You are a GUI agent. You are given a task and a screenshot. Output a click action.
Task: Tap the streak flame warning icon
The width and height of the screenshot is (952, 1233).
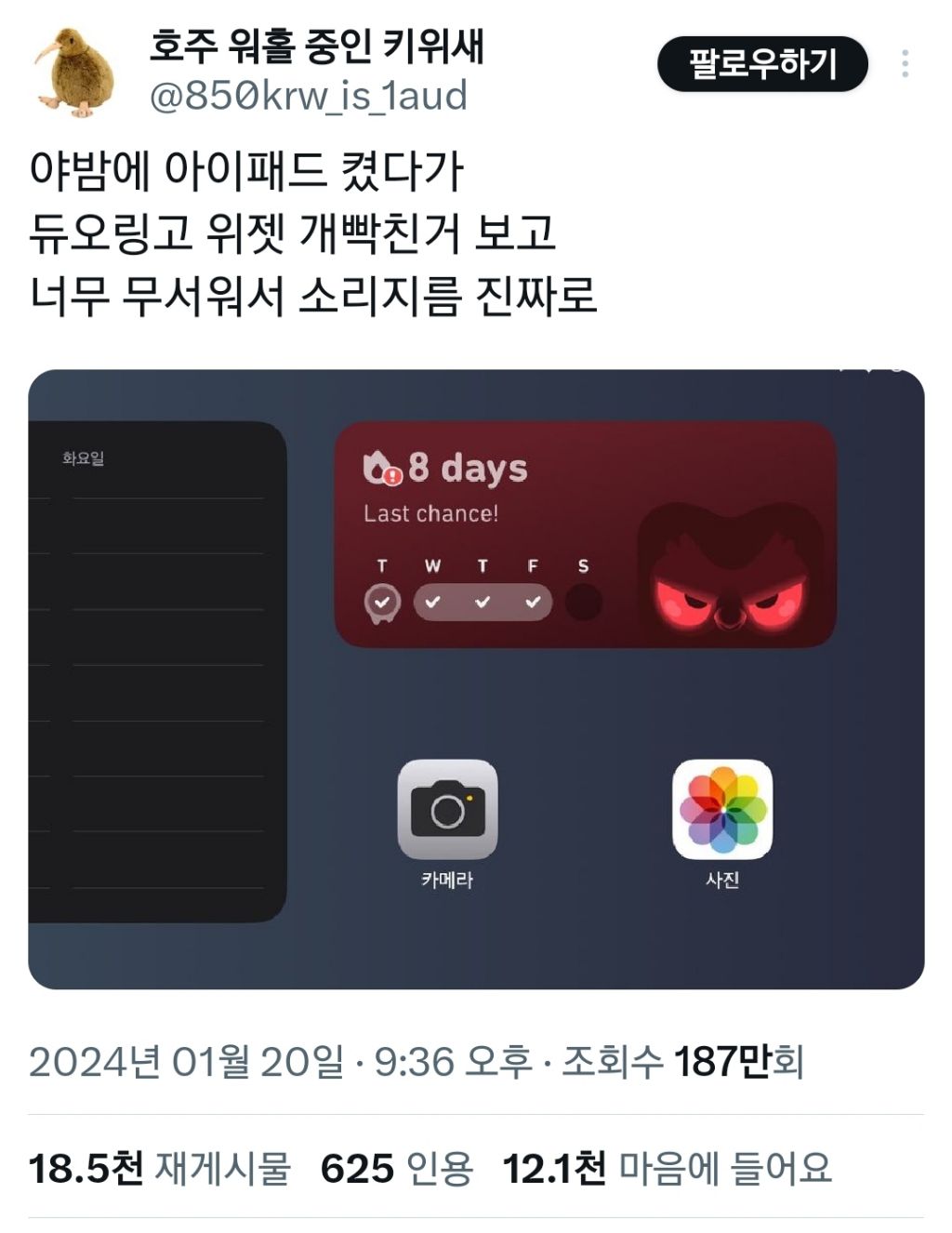(x=382, y=468)
